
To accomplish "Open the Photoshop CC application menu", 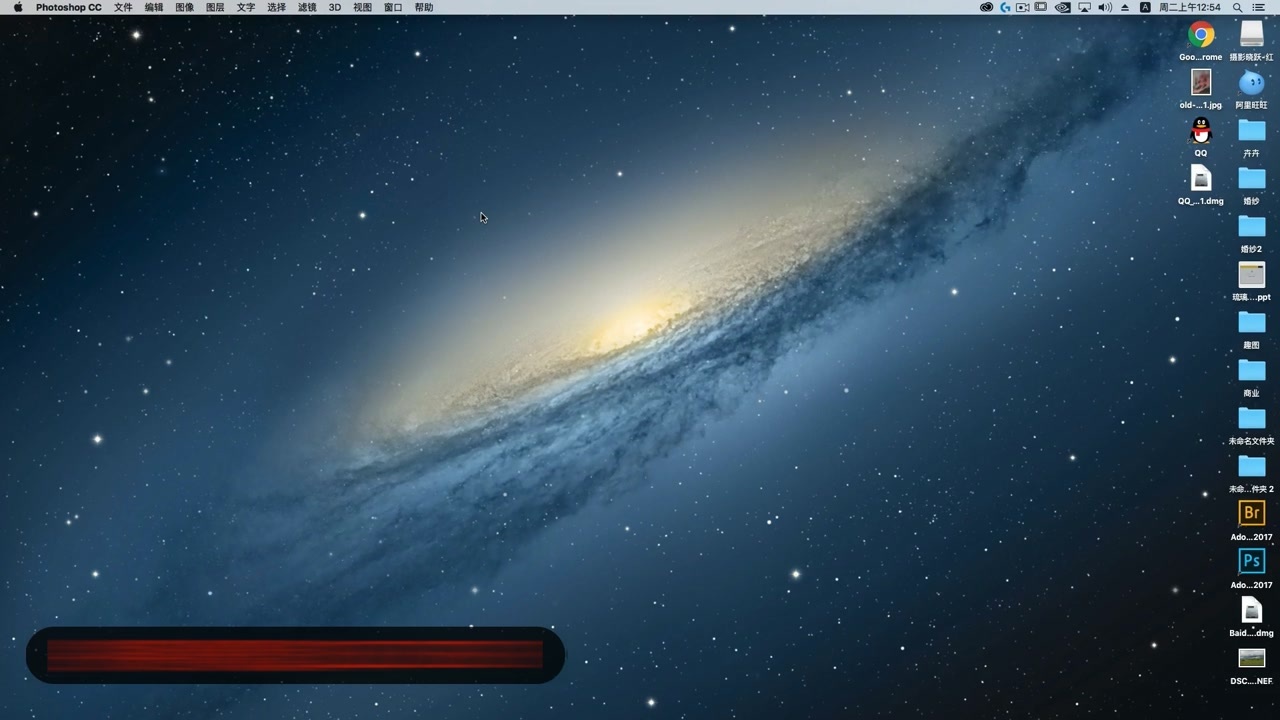I will tap(68, 7).
